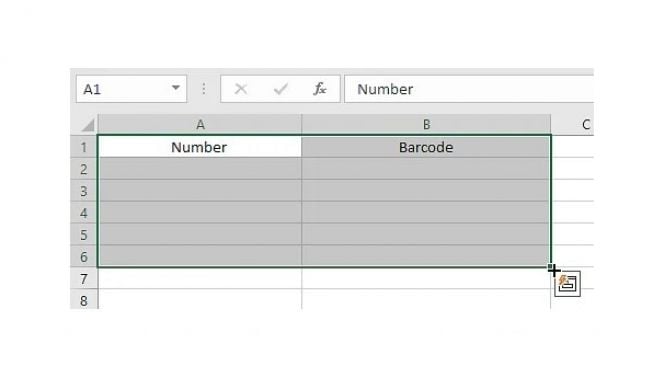
Task: Open the Quick Analysis icon below selection
Action: (568, 284)
